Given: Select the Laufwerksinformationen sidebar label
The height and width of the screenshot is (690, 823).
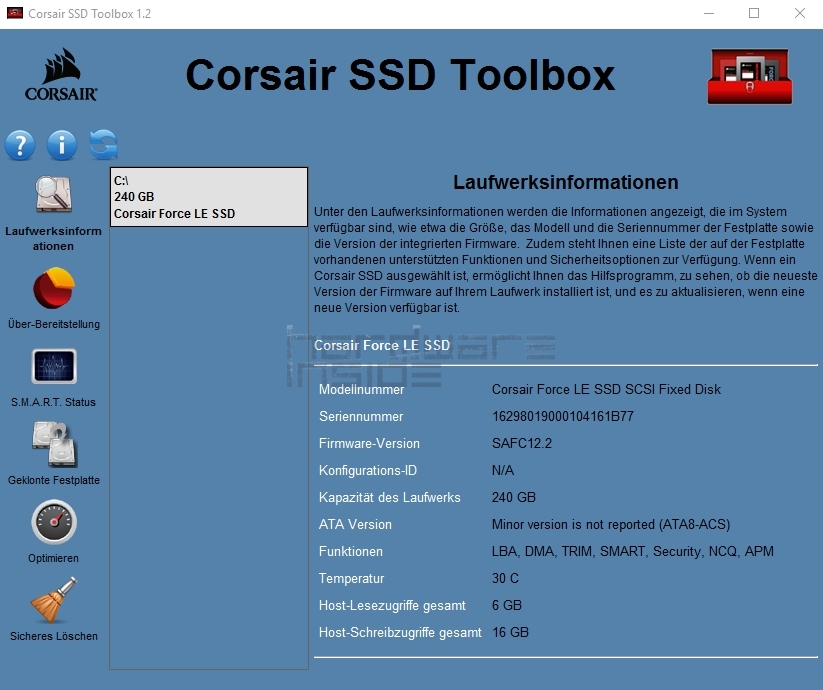Looking at the screenshot, I should [54, 238].
